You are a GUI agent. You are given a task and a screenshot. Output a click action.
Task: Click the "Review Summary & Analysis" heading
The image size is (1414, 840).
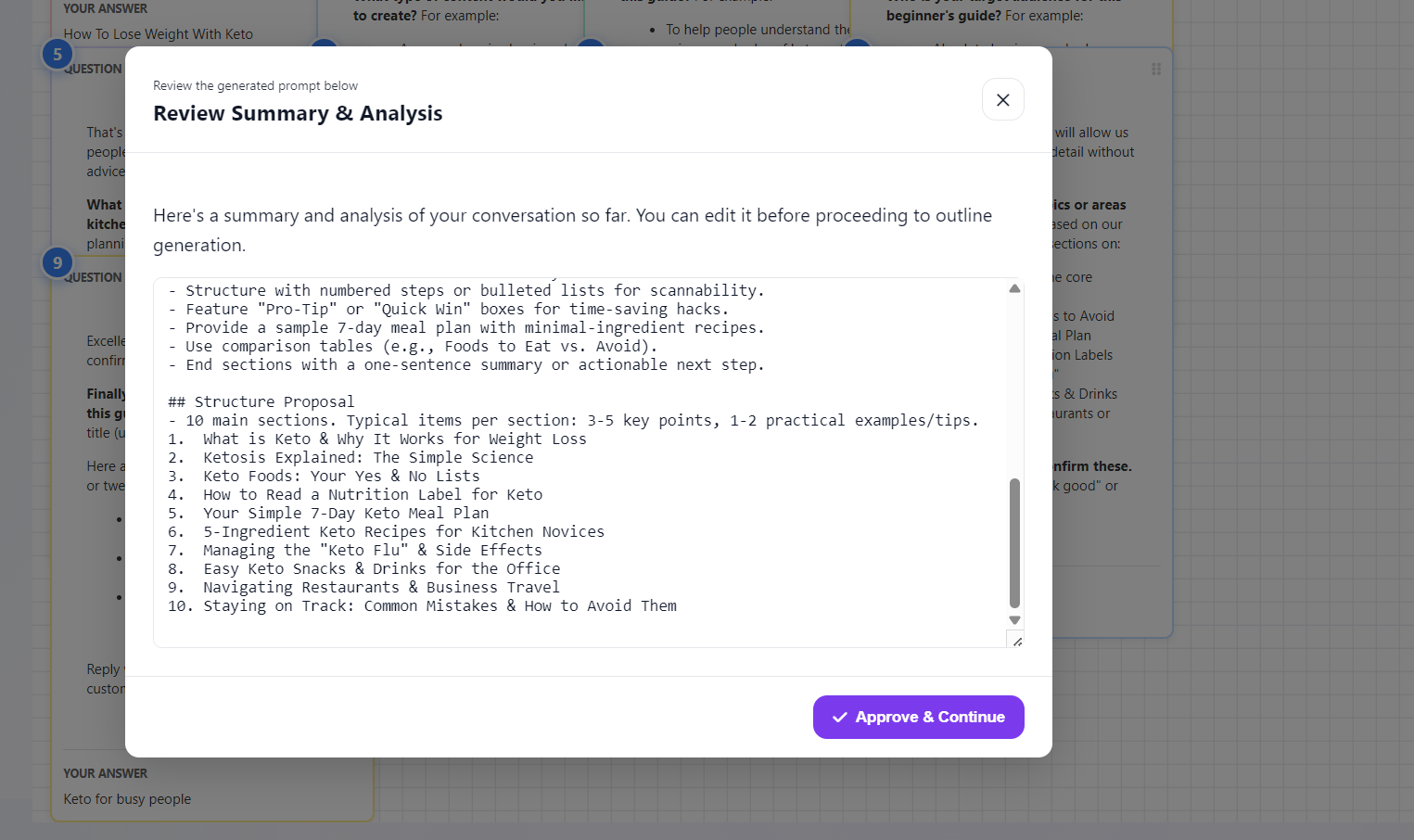point(298,113)
